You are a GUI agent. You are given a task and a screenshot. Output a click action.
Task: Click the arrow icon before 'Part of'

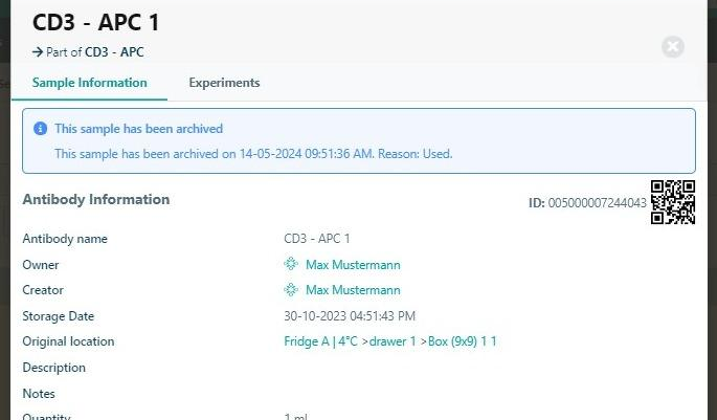click(x=37, y=52)
